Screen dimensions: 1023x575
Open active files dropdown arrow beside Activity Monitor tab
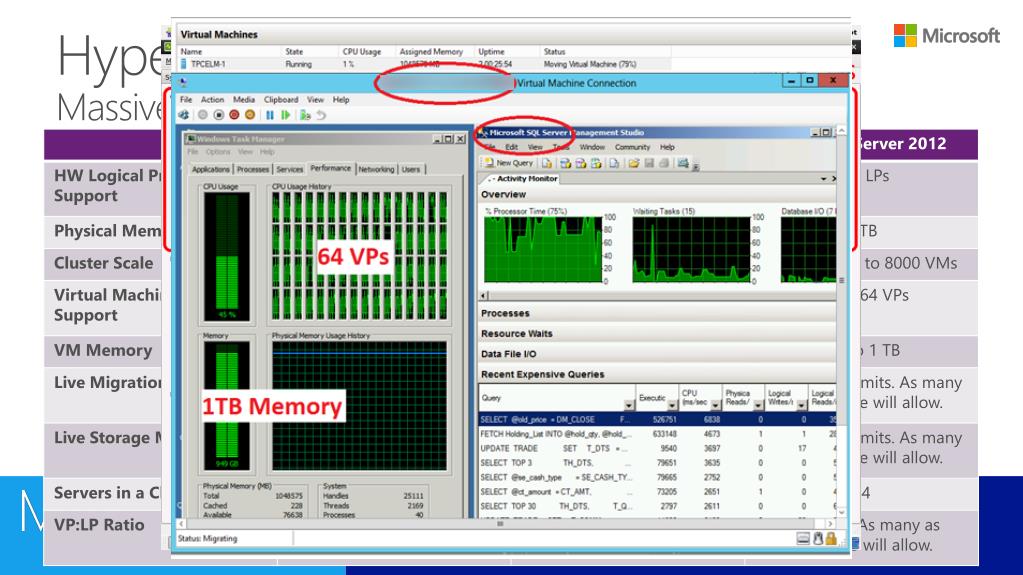(x=823, y=179)
